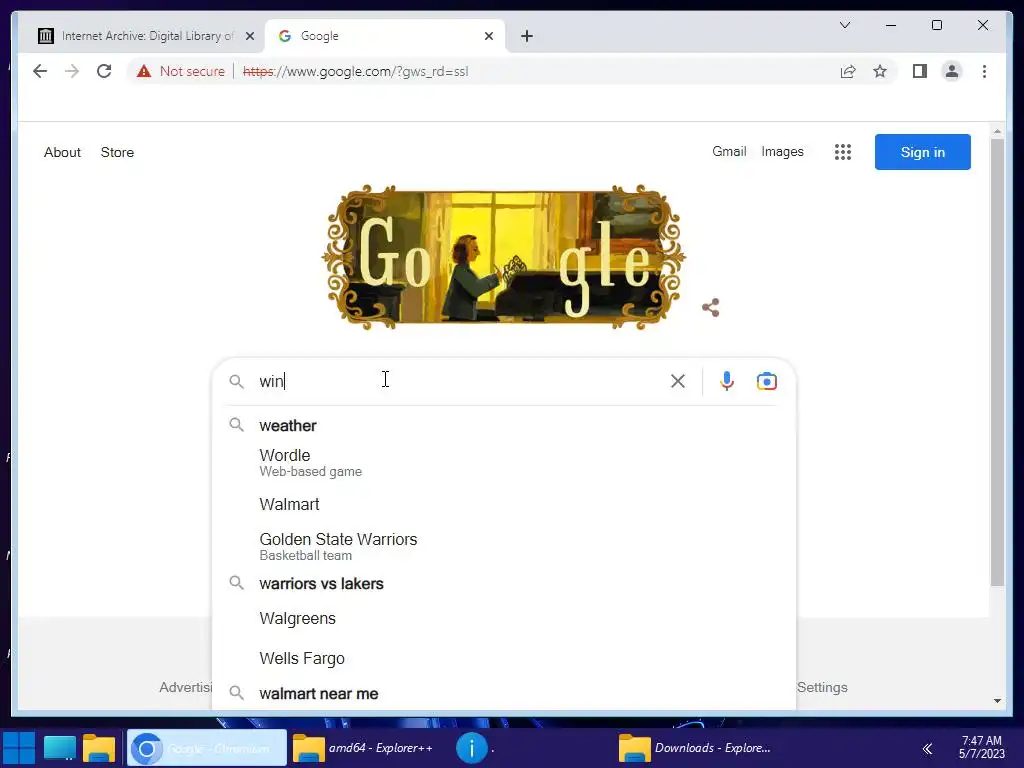1024x768 pixels.
Task: Open the About link
Action: tap(62, 152)
